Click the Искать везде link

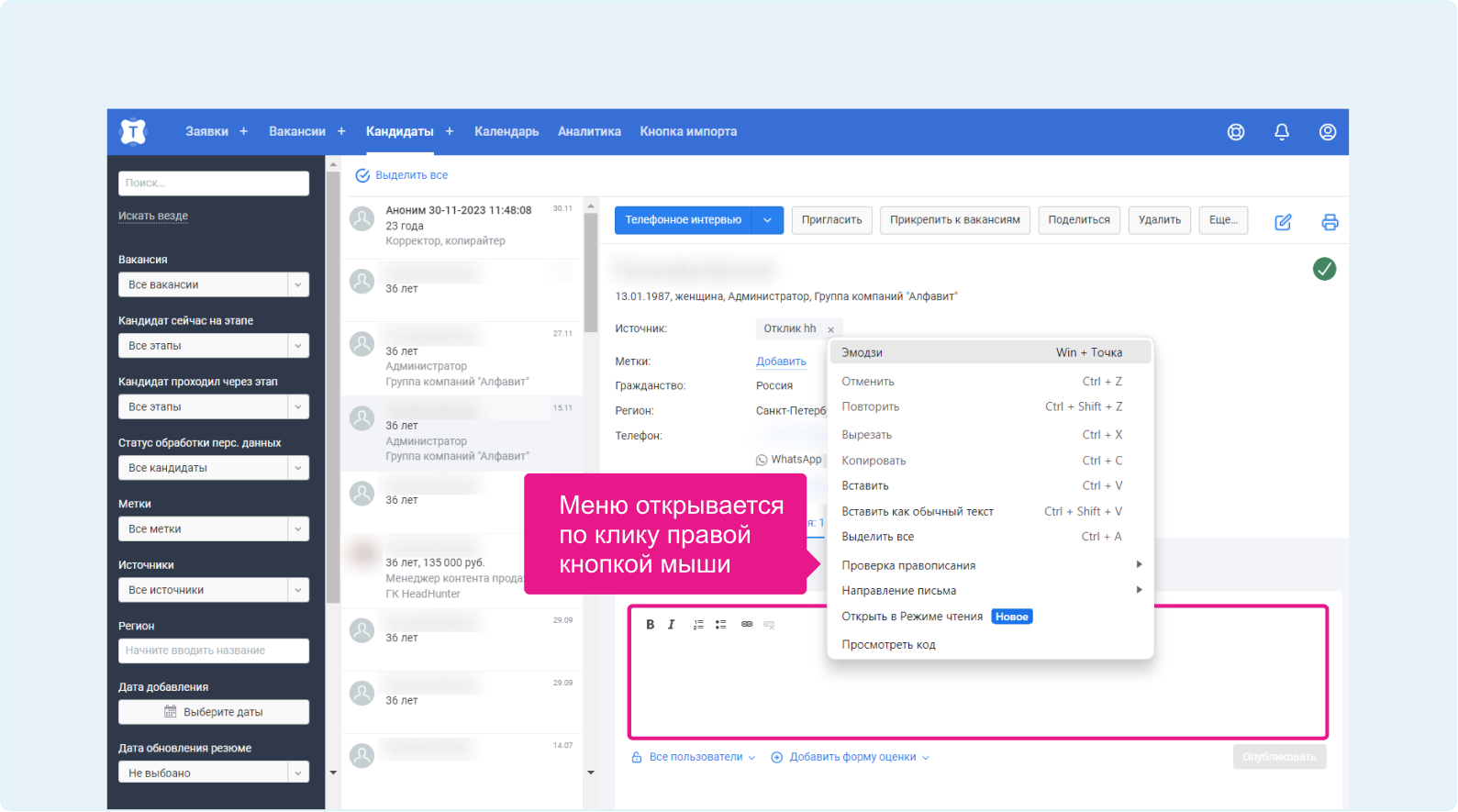click(x=153, y=217)
